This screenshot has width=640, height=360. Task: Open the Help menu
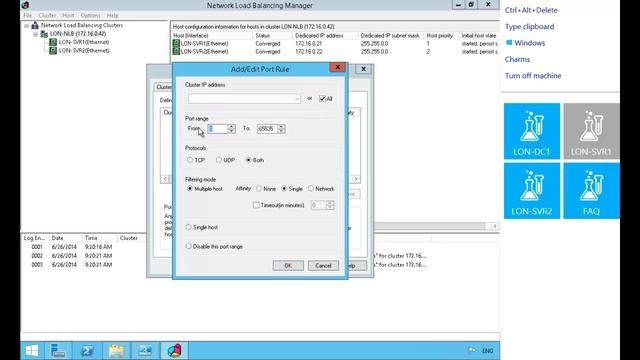[112, 16]
